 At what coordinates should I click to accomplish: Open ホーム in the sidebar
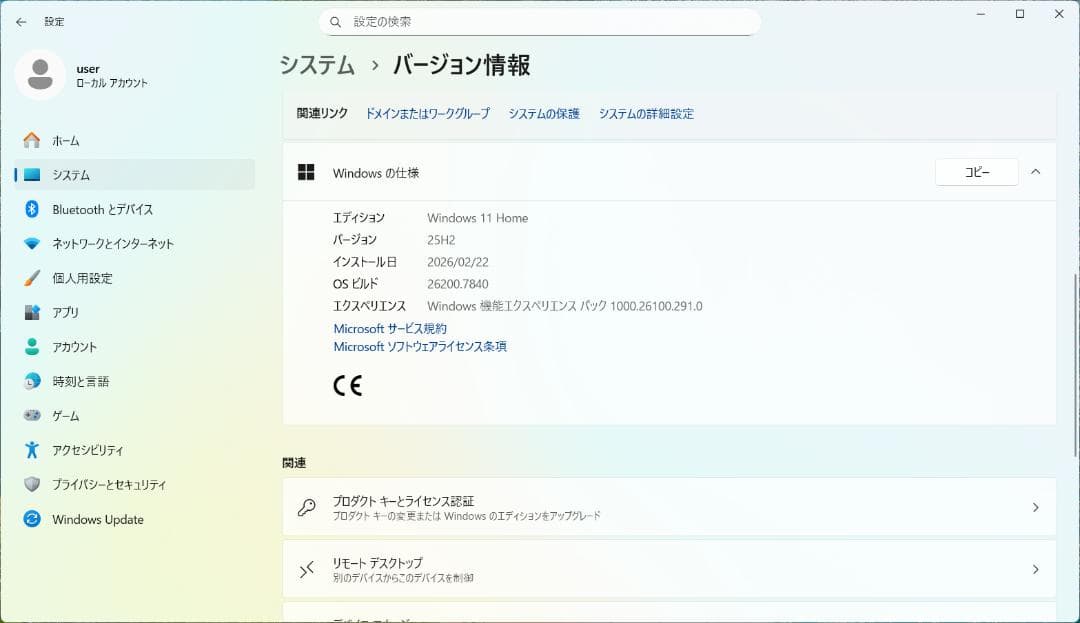coord(134,140)
